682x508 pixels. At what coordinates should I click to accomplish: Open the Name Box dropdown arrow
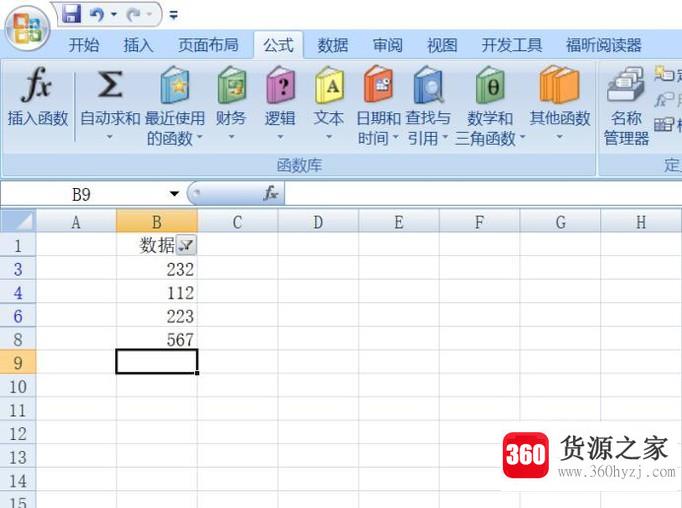[x=174, y=194]
